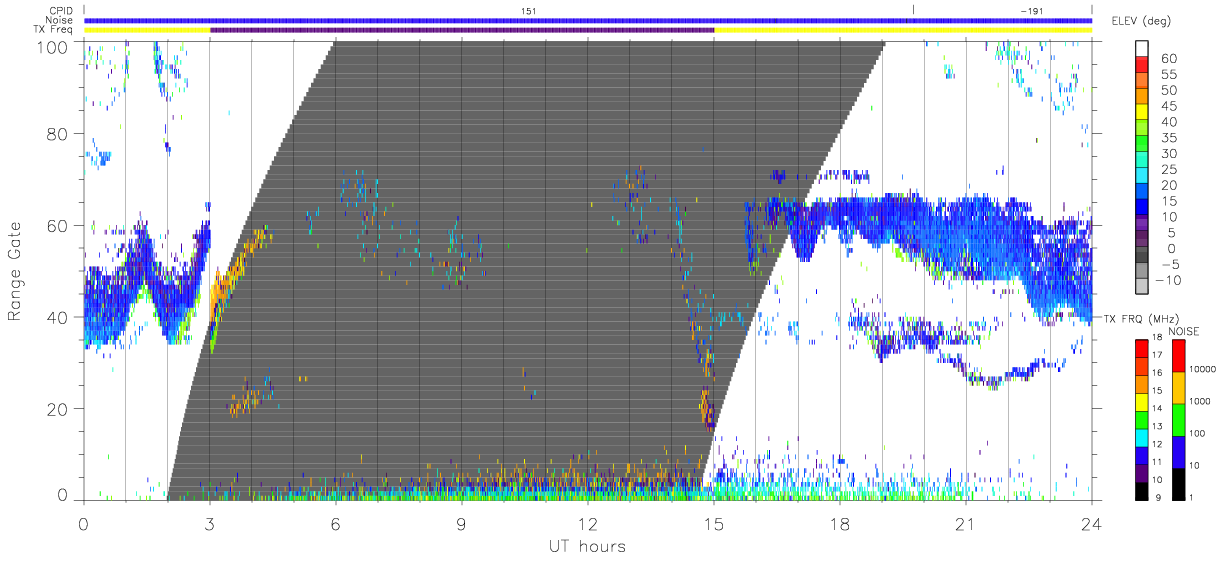The image size is (1228, 567).
Task: Click the TX FRQ legend value '12'
Action: (1157, 443)
